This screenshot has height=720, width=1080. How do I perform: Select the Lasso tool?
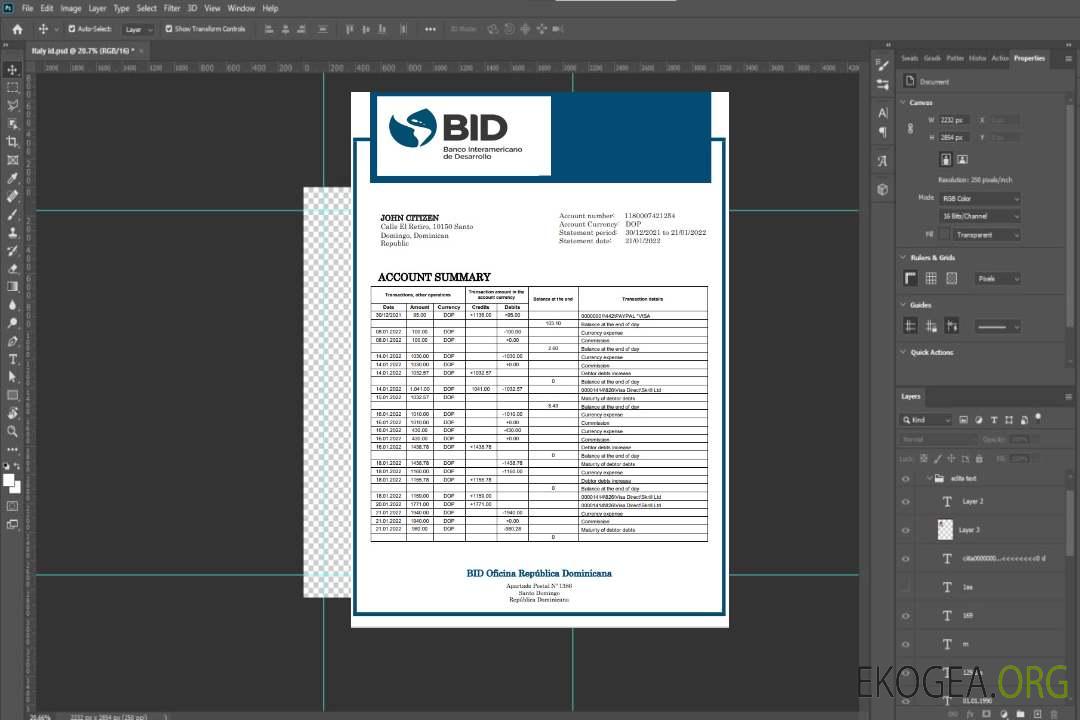tap(12, 105)
